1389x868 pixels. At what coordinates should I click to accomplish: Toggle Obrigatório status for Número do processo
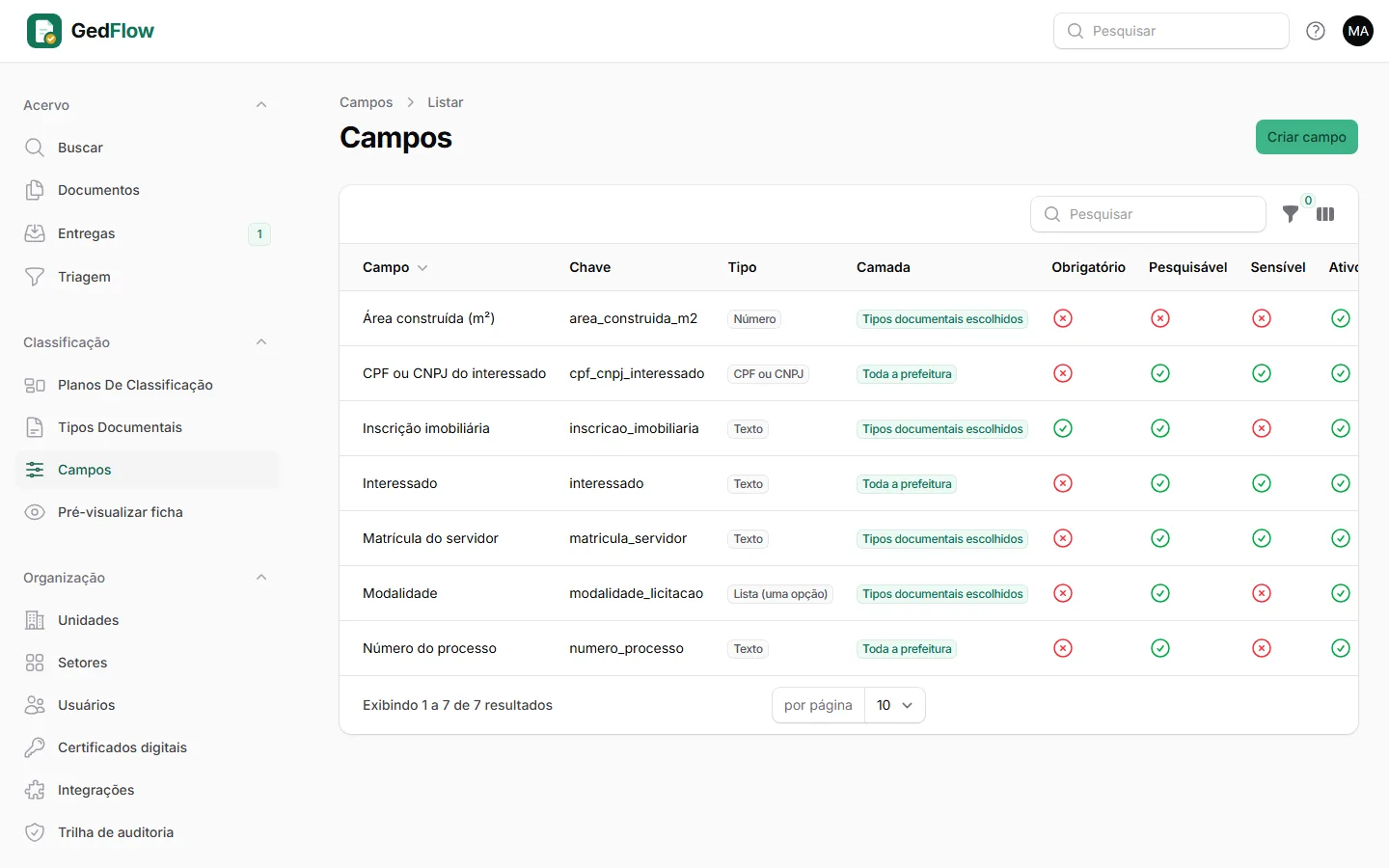click(1063, 648)
